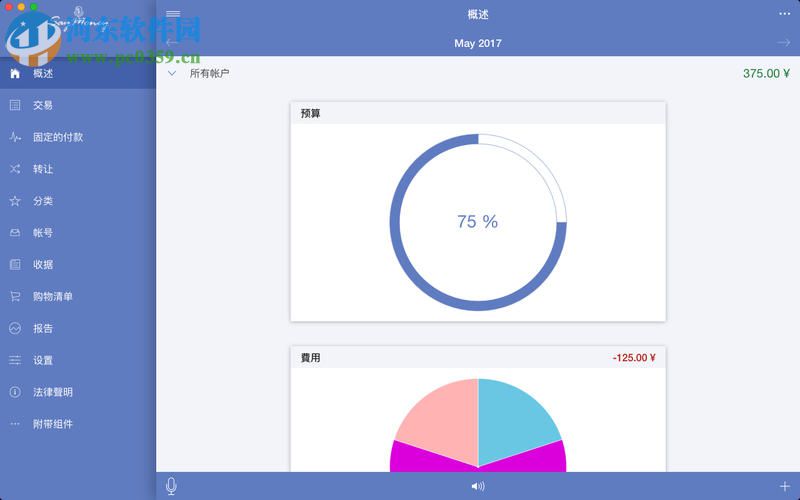This screenshot has height=500, width=800.
Task: Click the inbox icon beside 帐号
Action: point(15,233)
